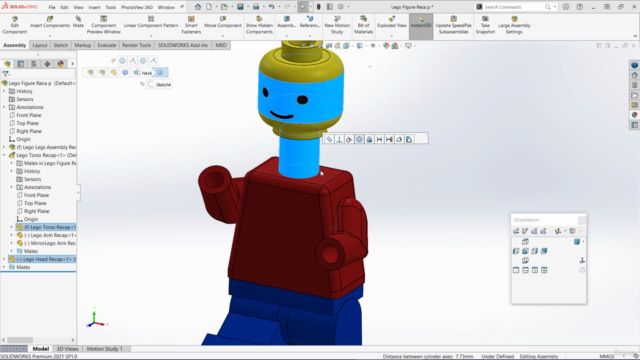The image size is (640, 360).
Task: Open Large Assembly Settings
Action: coord(514,25)
